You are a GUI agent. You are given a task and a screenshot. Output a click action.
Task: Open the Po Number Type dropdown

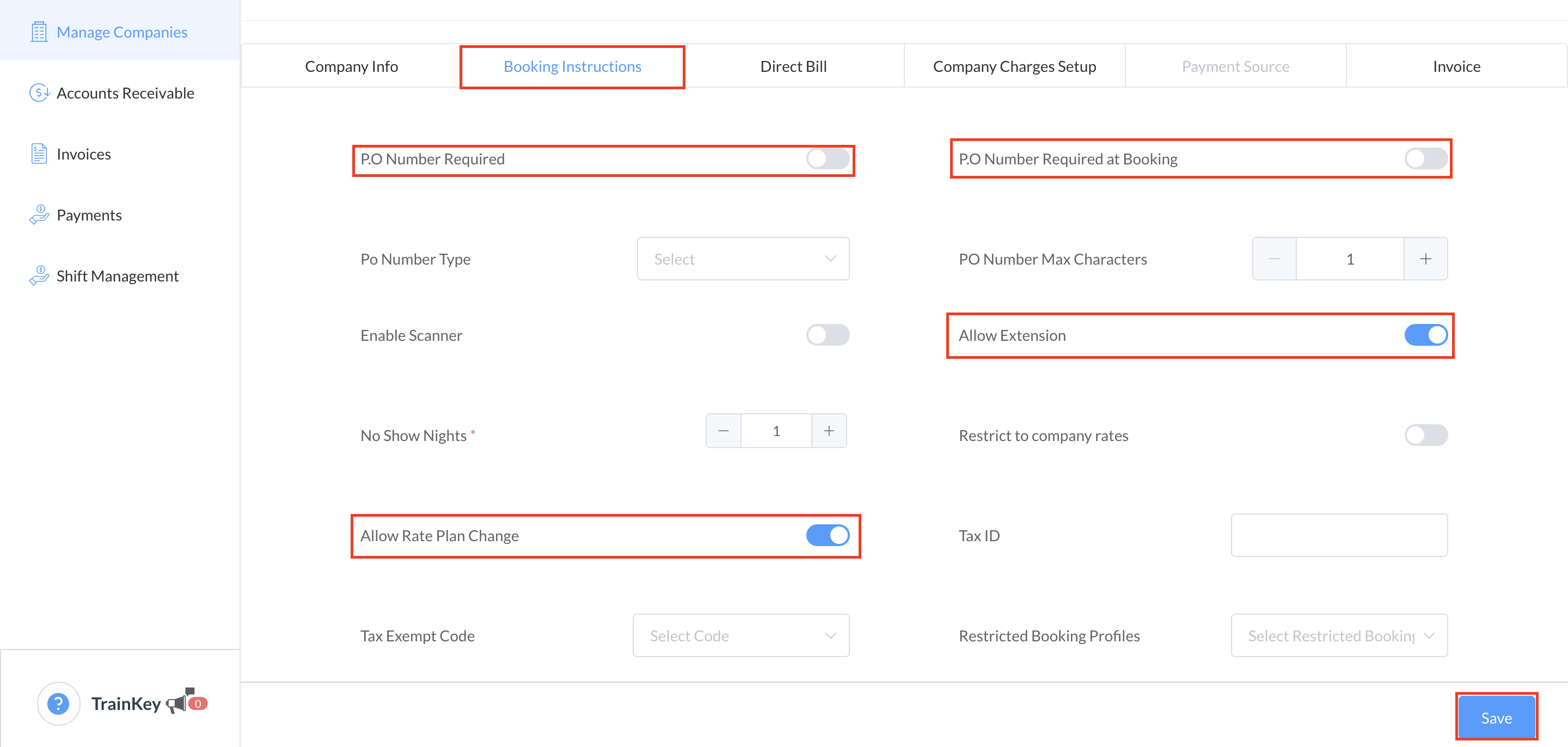[743, 259]
